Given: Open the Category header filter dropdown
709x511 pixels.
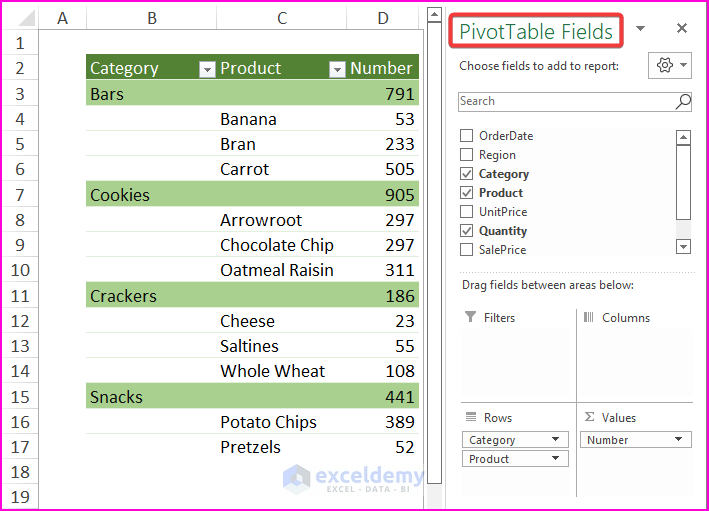Looking at the screenshot, I should pos(207,69).
